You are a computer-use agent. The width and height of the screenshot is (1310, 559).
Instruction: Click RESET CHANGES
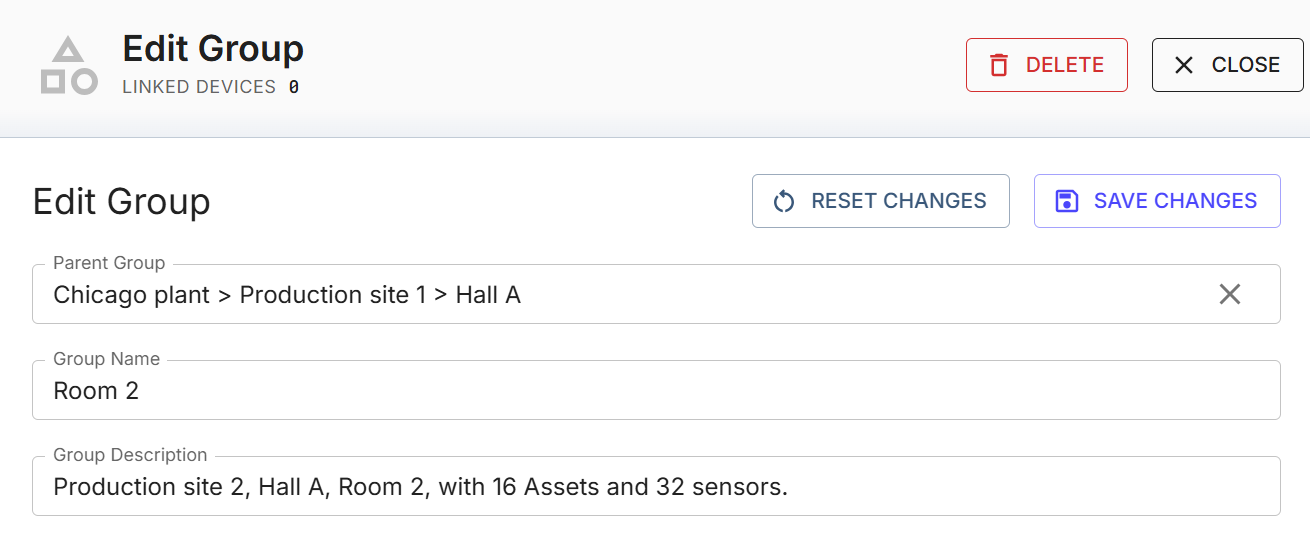(898, 201)
